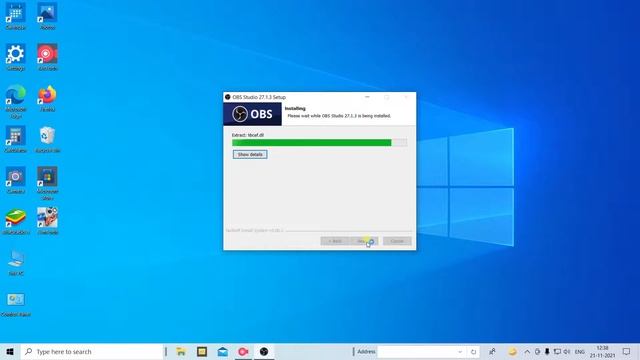Click the Show details button
Viewport: 640px width, 360px height.
click(250, 154)
